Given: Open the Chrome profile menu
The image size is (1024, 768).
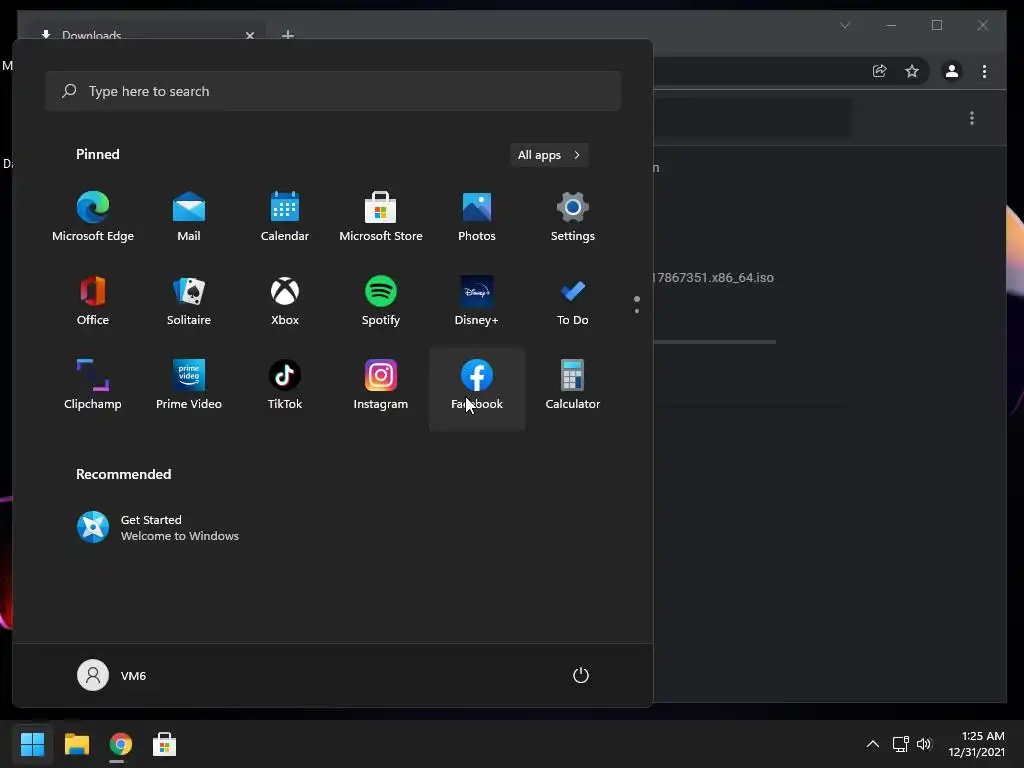Looking at the screenshot, I should point(952,71).
